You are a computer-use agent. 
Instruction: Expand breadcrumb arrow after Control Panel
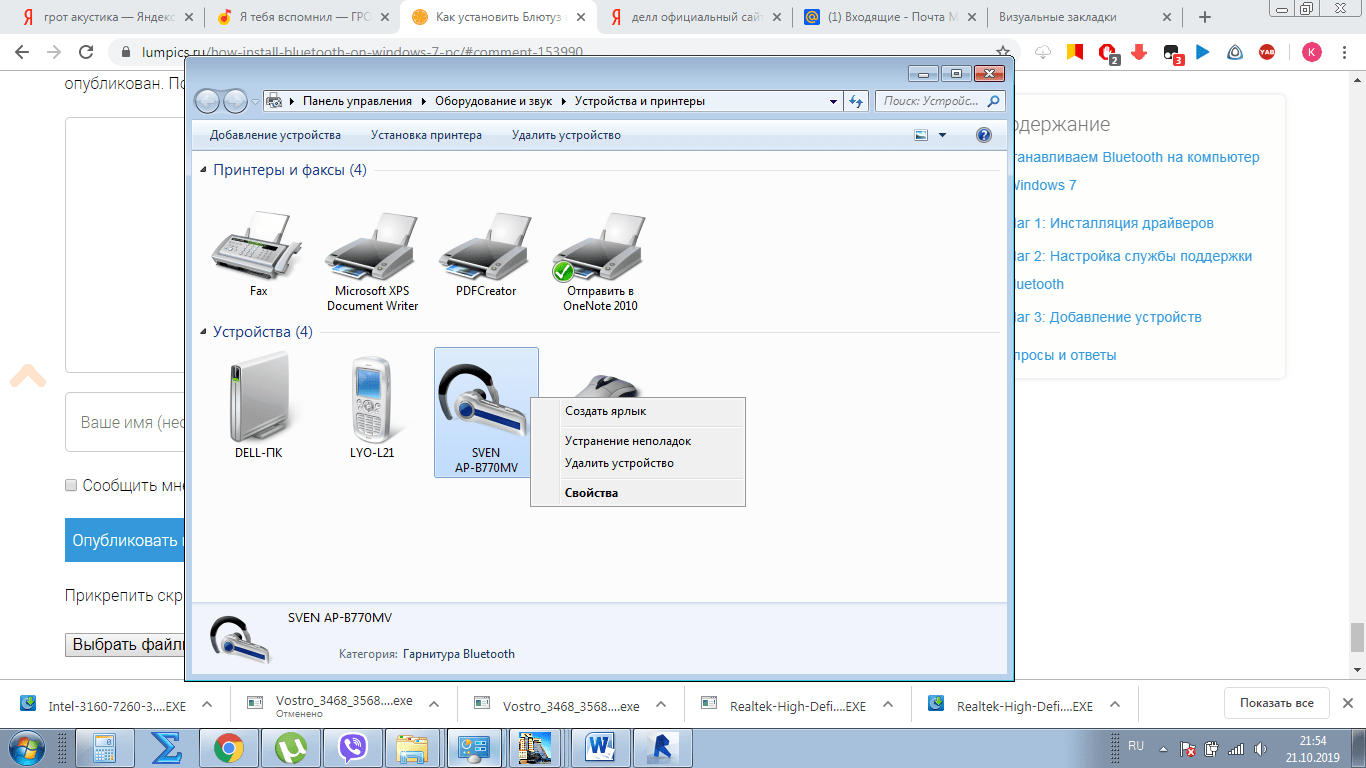pos(423,101)
